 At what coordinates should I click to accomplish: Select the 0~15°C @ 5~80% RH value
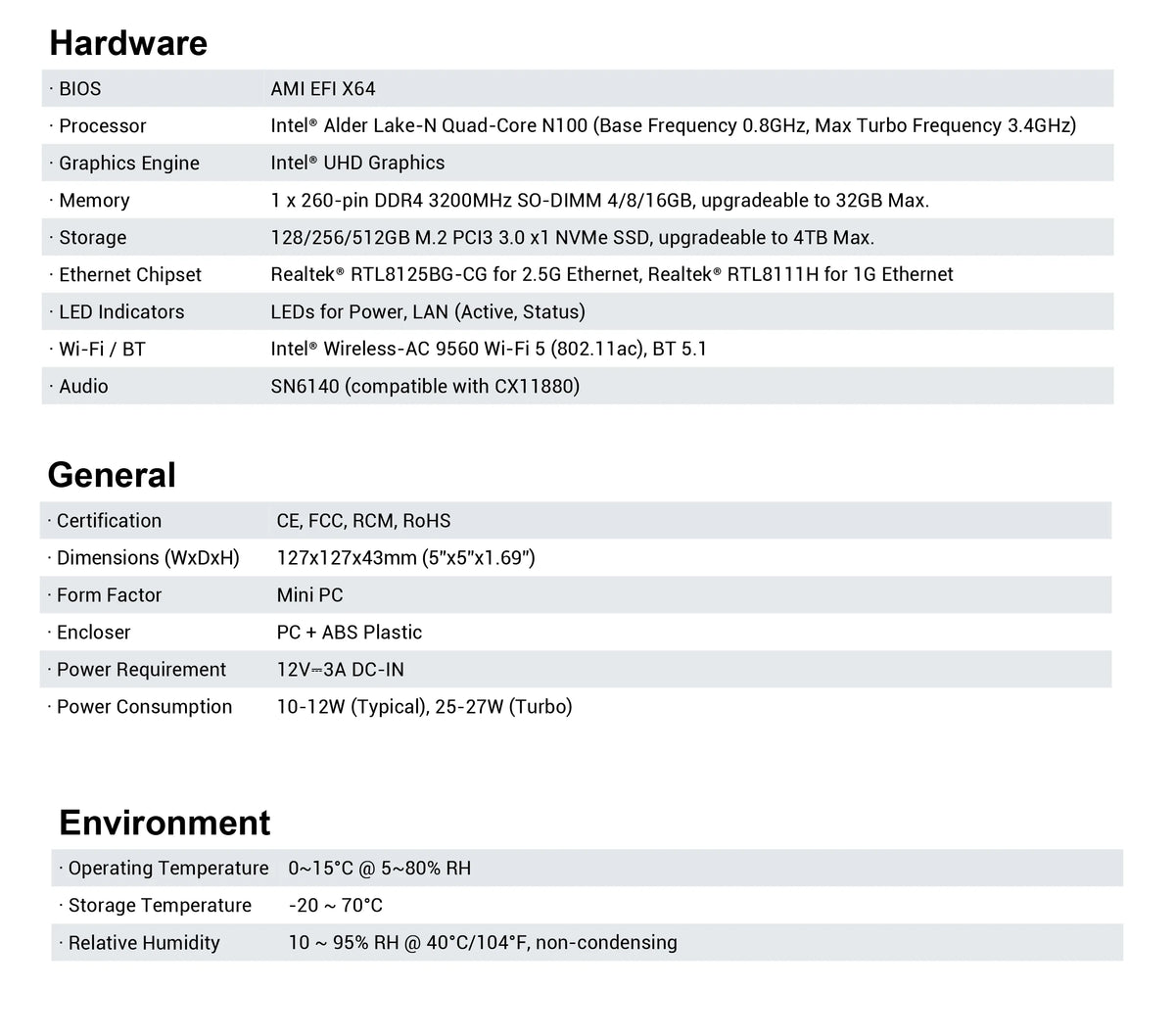pos(380,869)
